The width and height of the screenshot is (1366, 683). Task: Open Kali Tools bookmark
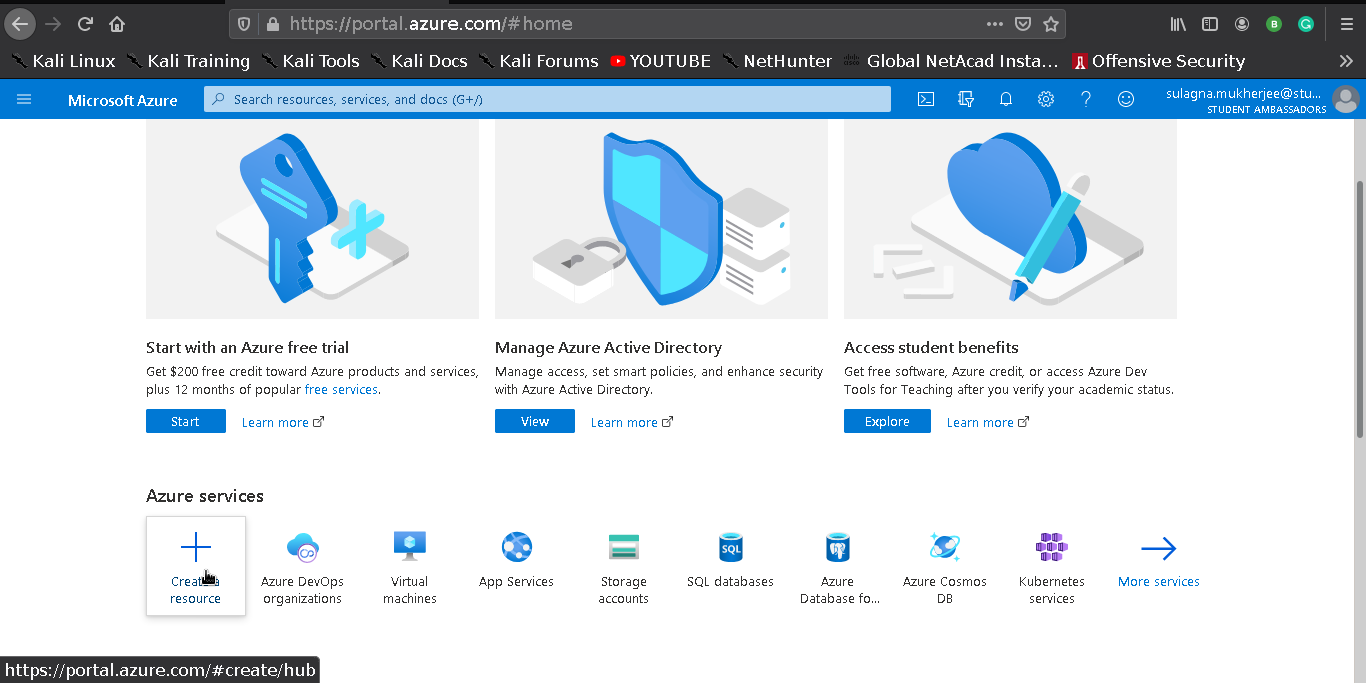pos(310,61)
